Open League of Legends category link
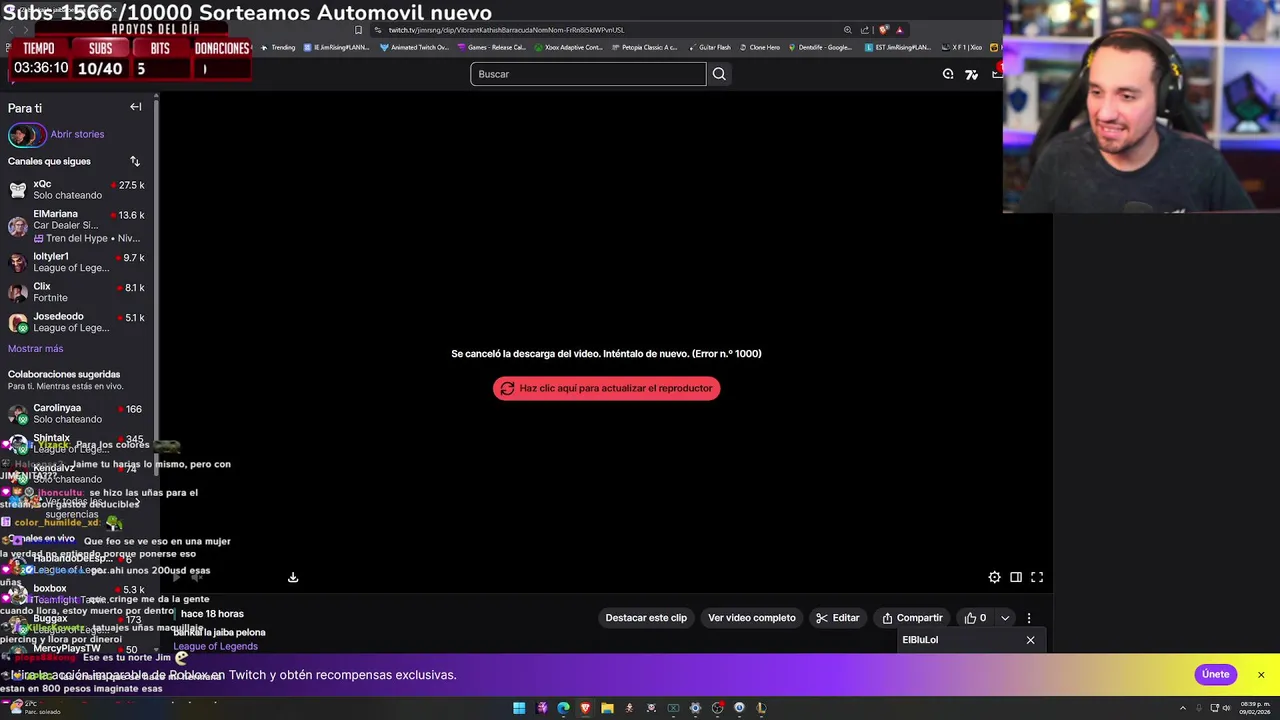Image resolution: width=1280 pixels, height=720 pixels. tap(215, 646)
